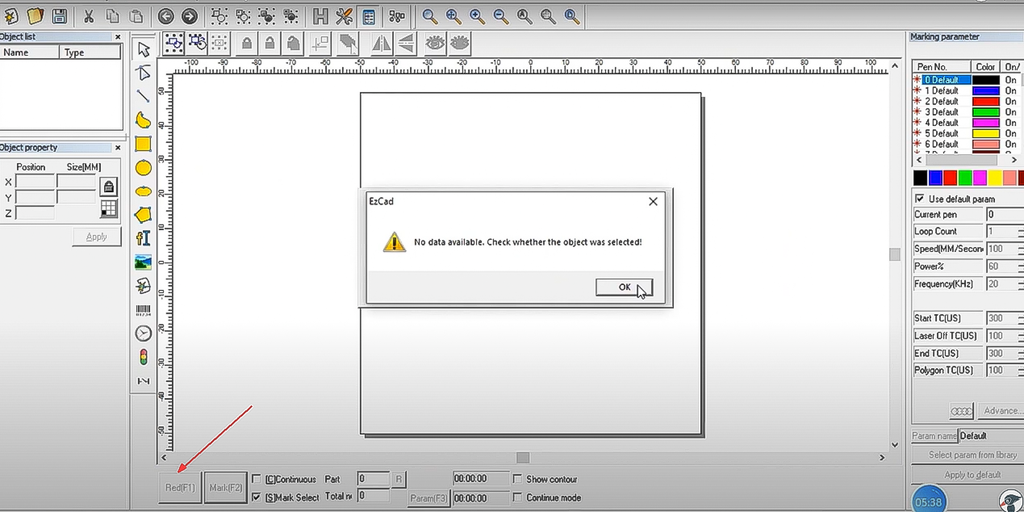Viewport: 1024px width, 512px height.
Task: Toggle the Continuous checkbox
Action: tap(257, 479)
